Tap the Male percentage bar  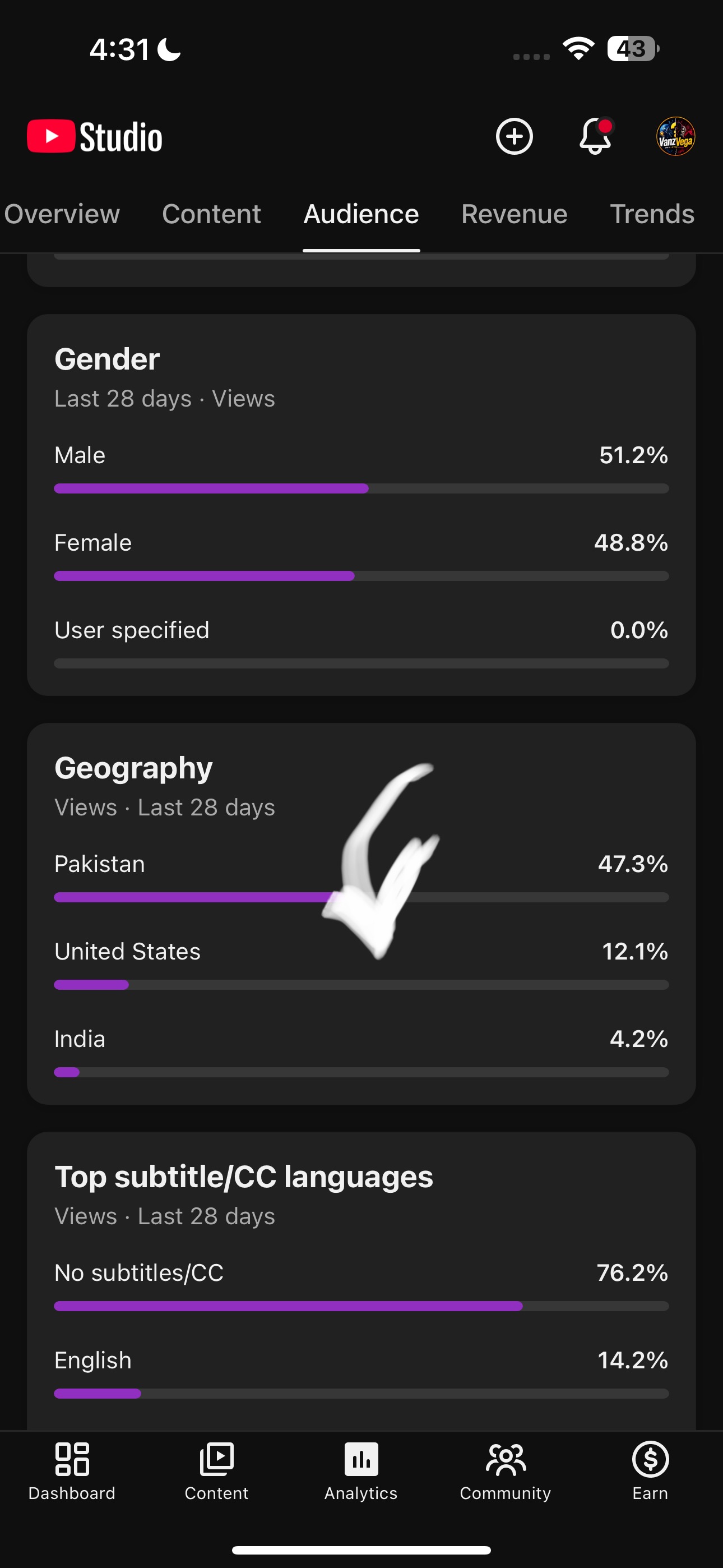(x=361, y=488)
